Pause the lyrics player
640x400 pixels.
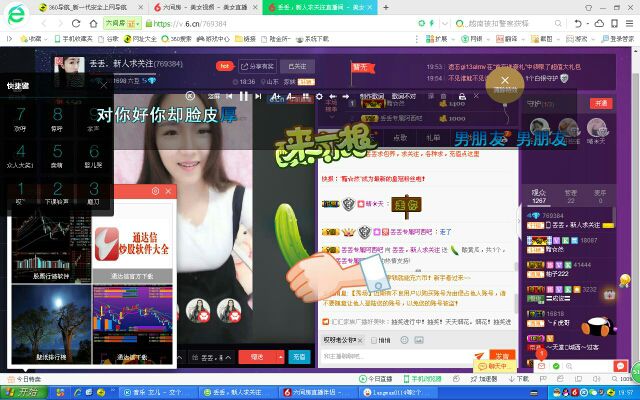(244, 96)
